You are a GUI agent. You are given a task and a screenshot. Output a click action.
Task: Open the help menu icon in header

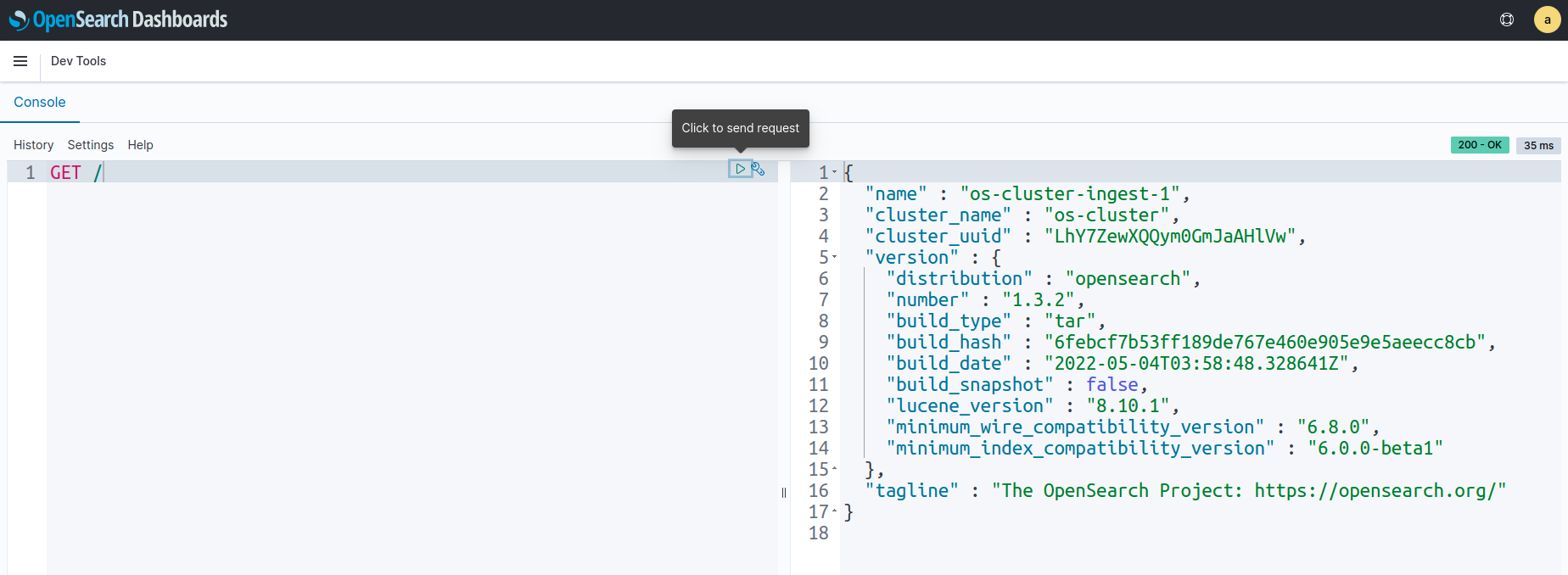(x=1507, y=20)
